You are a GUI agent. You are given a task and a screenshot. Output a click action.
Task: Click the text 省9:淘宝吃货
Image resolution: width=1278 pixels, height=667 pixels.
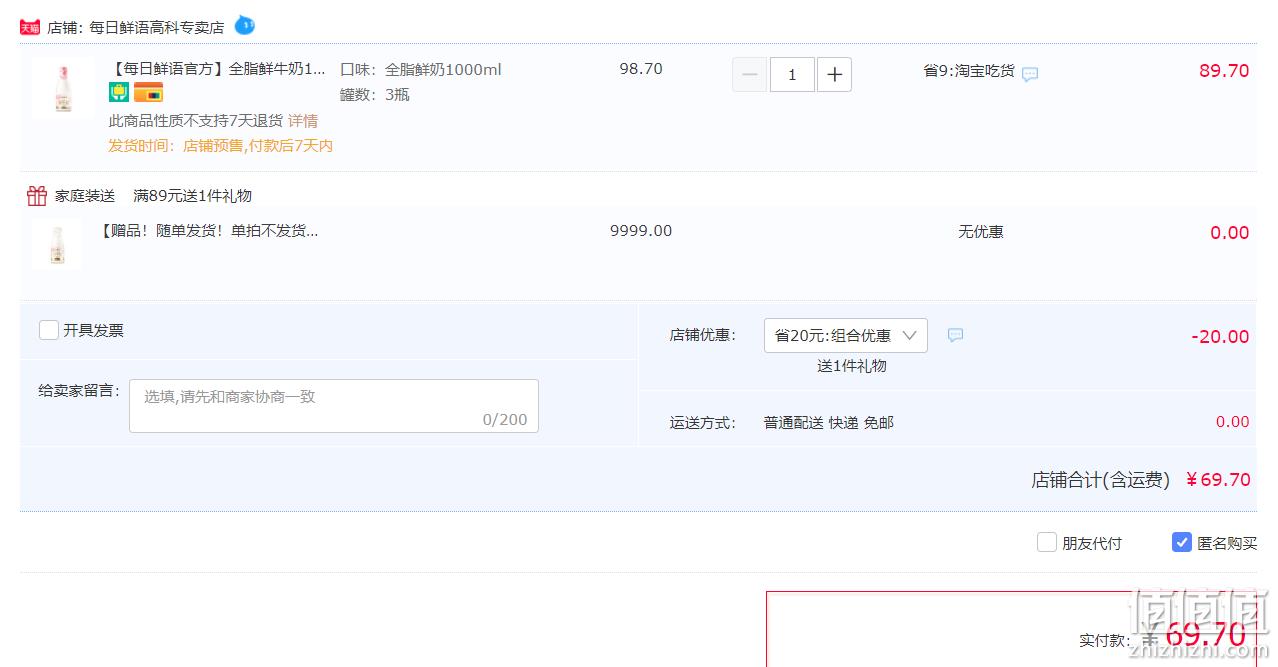pos(969,71)
